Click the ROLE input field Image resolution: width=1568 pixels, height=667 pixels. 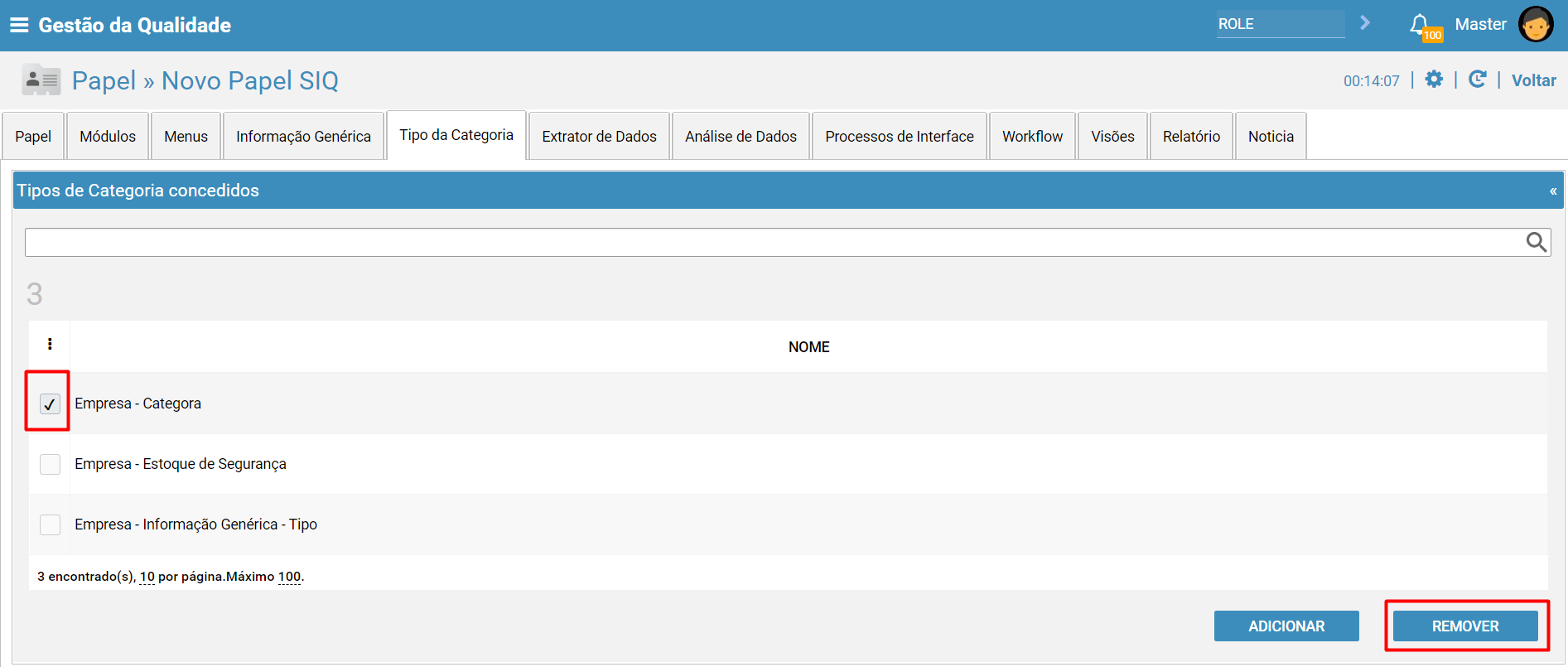click(x=1281, y=24)
